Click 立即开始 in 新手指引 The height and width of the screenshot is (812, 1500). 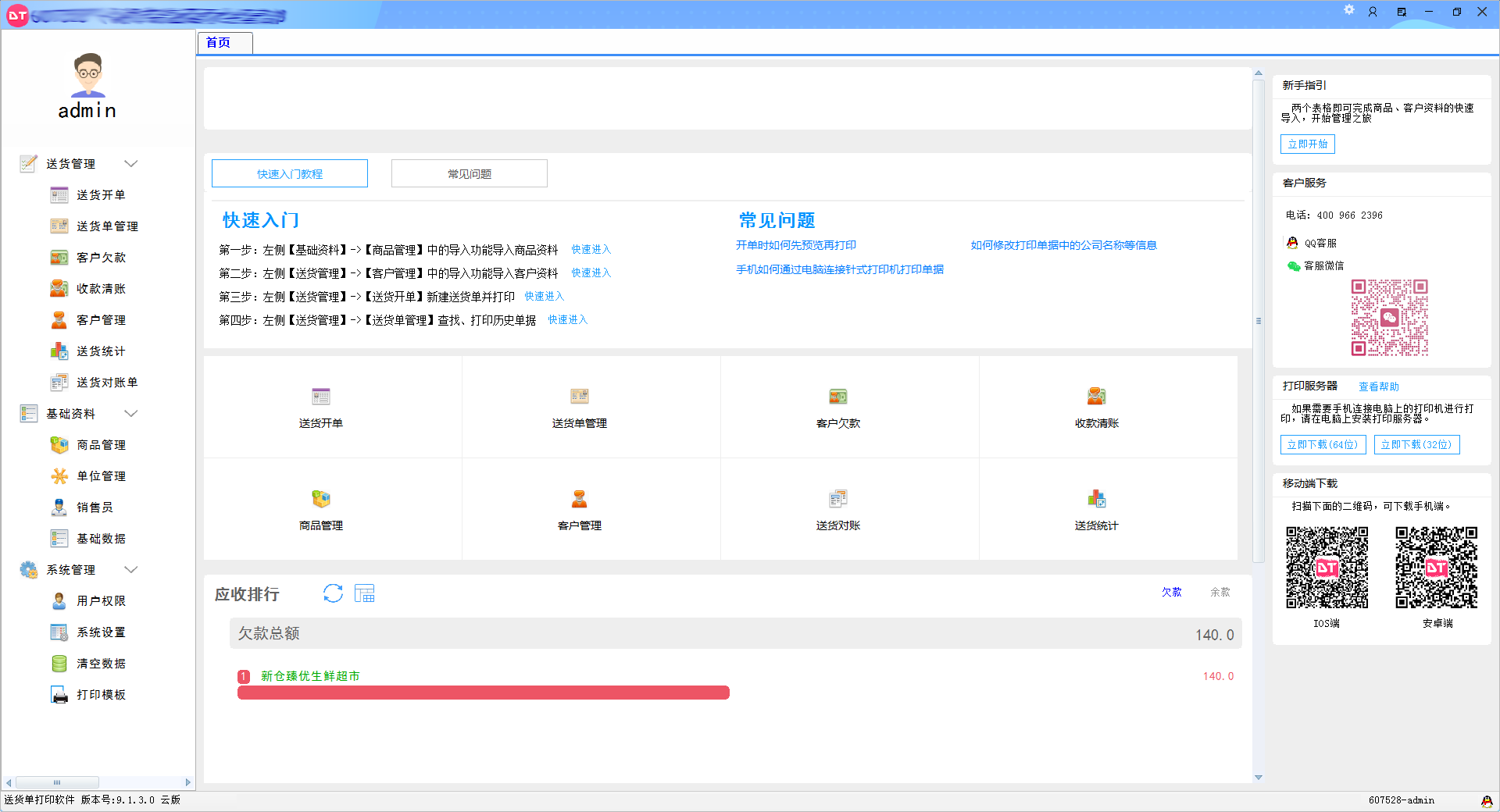tap(1308, 144)
